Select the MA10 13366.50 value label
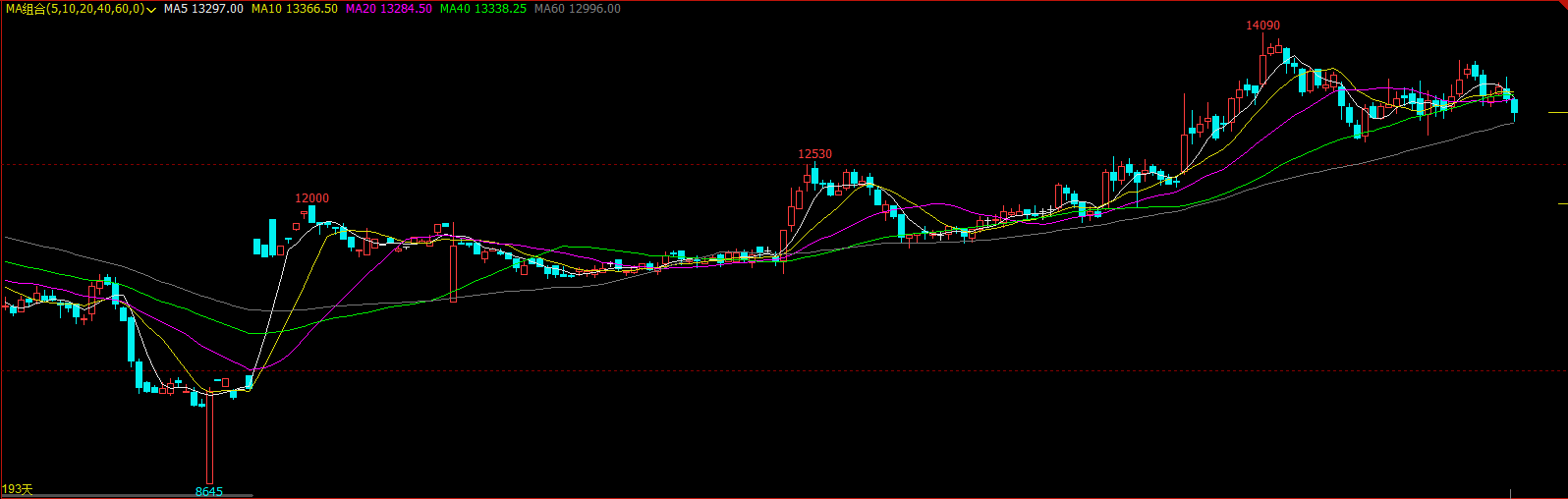 (295, 9)
